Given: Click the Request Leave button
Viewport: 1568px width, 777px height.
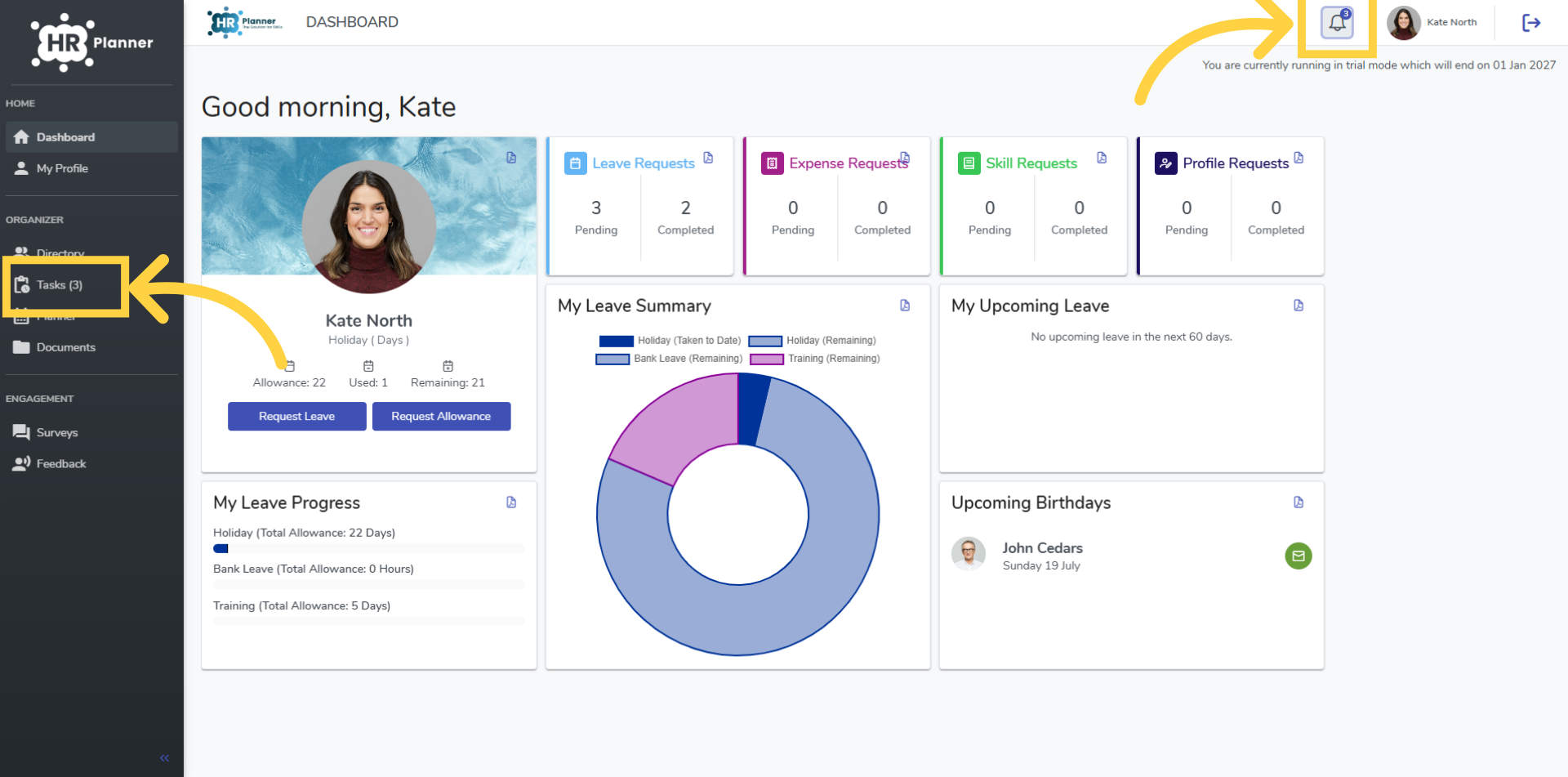Looking at the screenshot, I should click(x=296, y=416).
